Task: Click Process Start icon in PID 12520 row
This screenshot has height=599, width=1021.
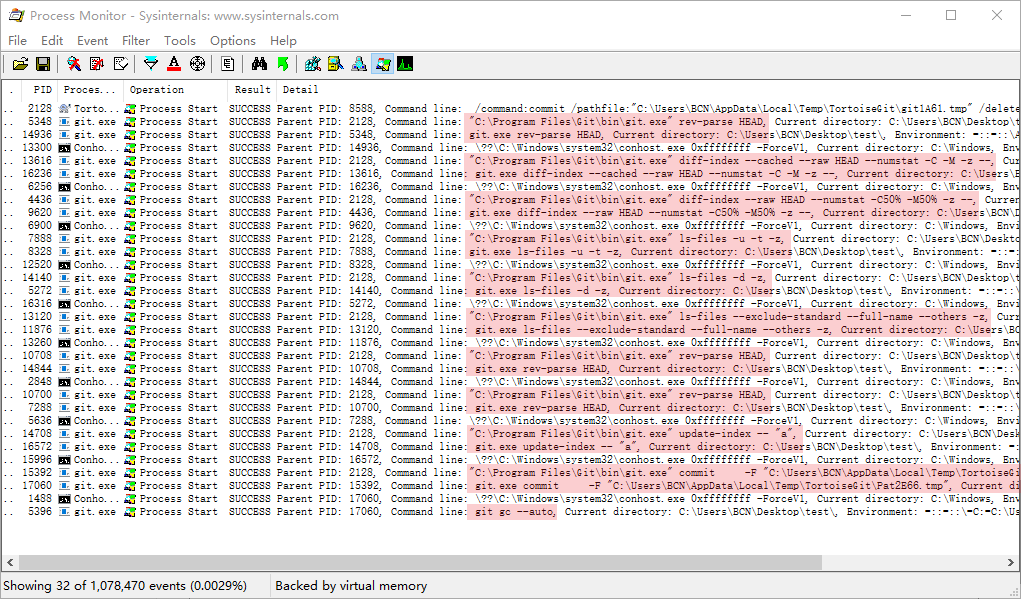Action: [x=130, y=265]
